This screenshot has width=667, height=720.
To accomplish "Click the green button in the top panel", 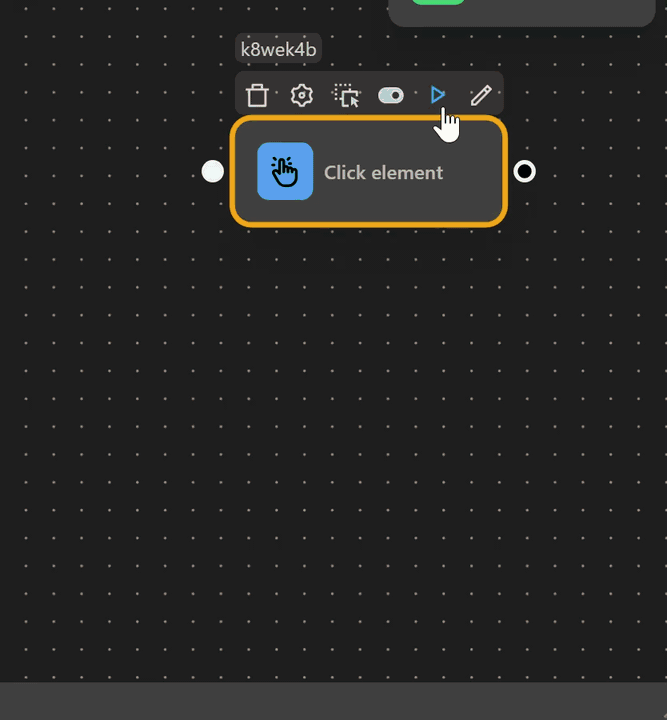I will [x=438, y=2].
